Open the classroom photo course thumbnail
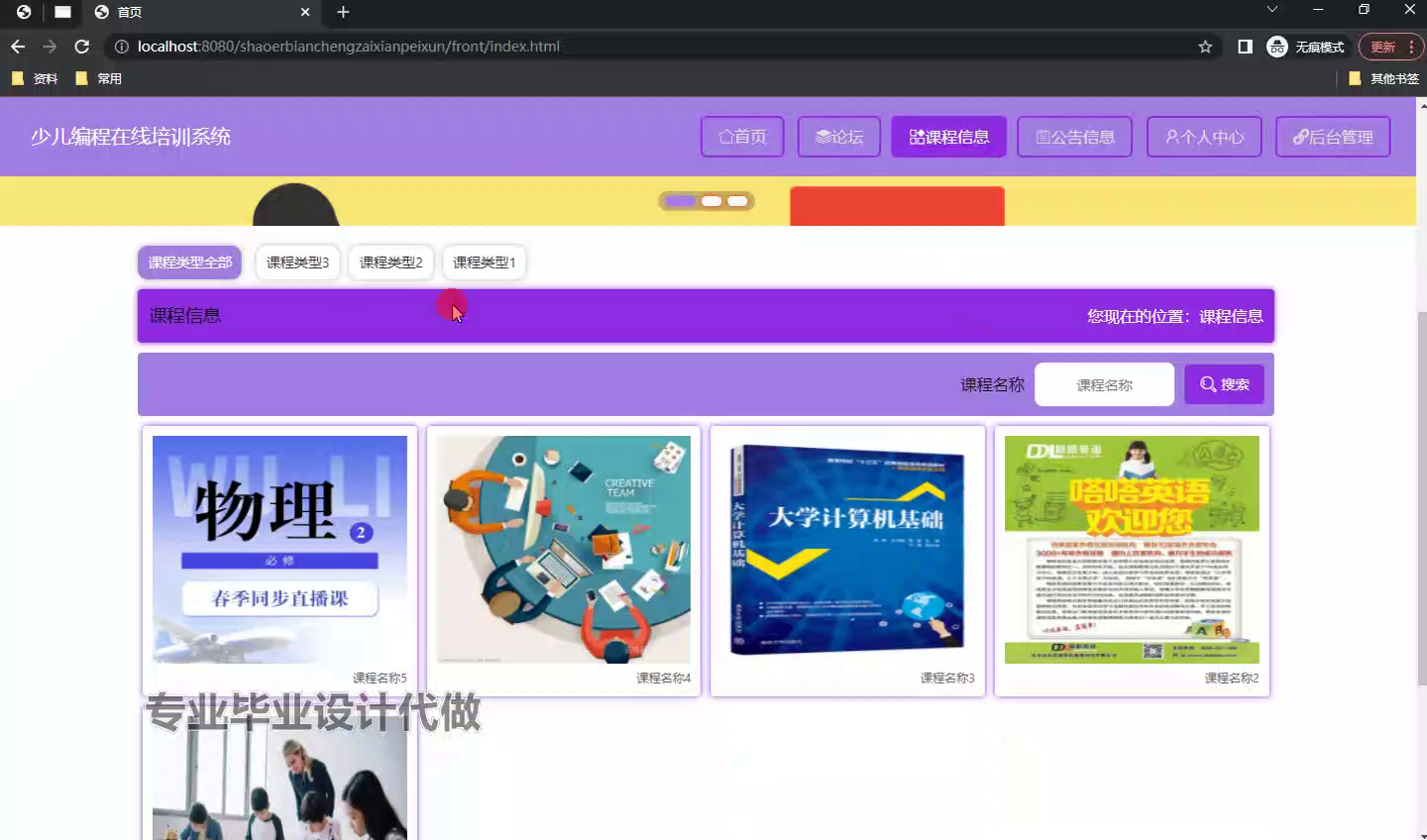 coord(279,780)
